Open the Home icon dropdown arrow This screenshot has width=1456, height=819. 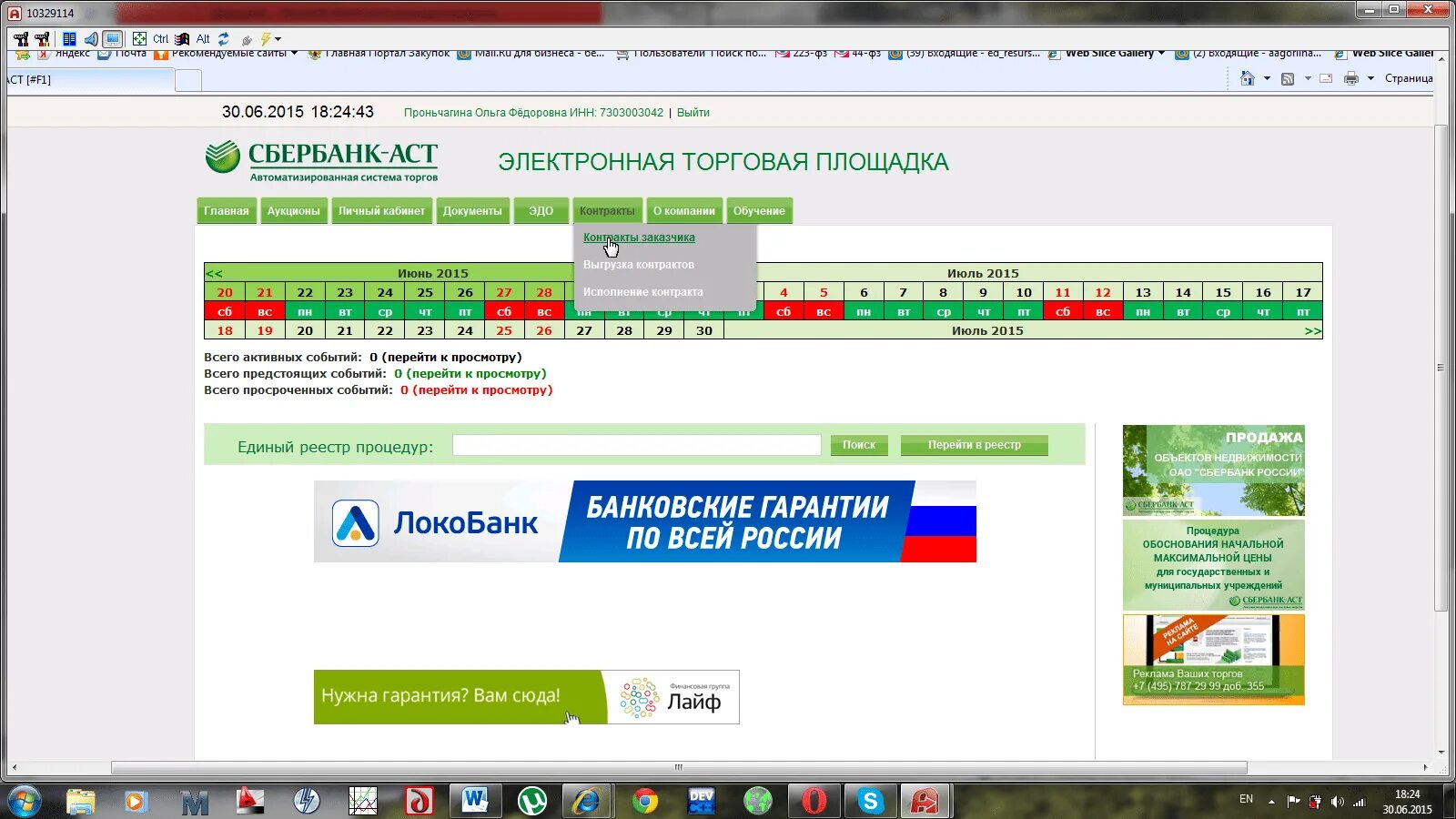pos(1267,78)
